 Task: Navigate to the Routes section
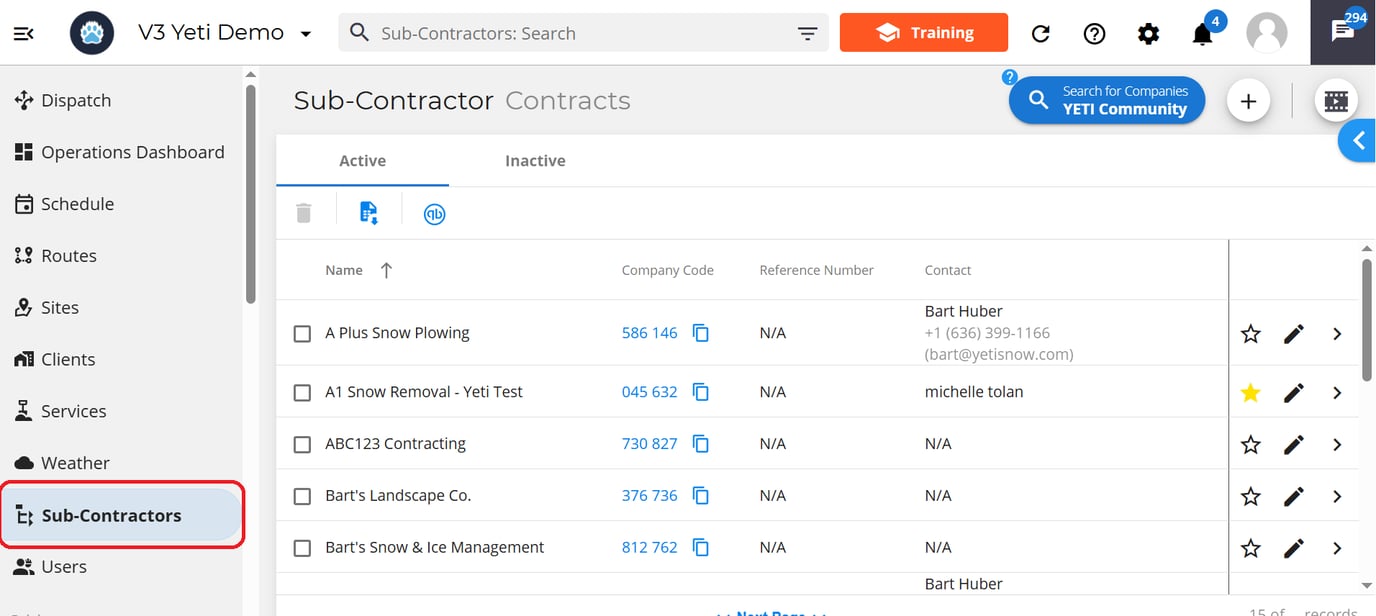coord(69,255)
